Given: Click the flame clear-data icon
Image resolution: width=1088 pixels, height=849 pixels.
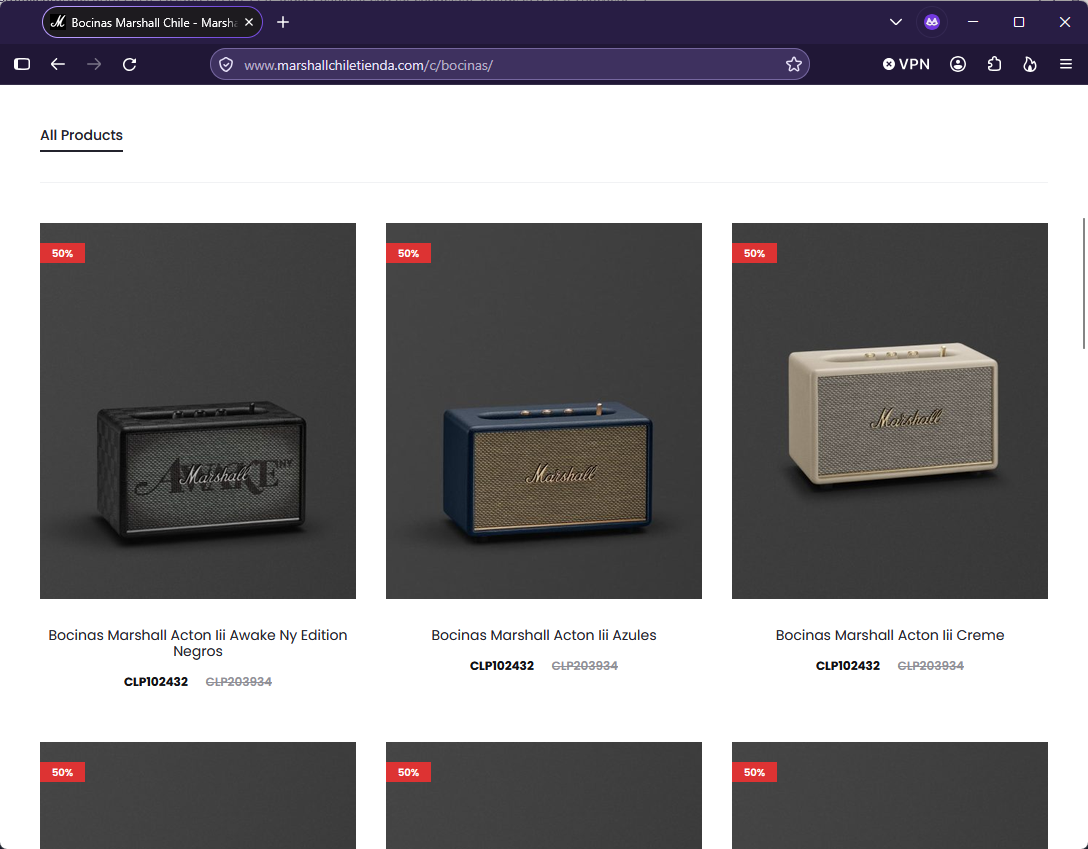Looking at the screenshot, I should click(1030, 65).
